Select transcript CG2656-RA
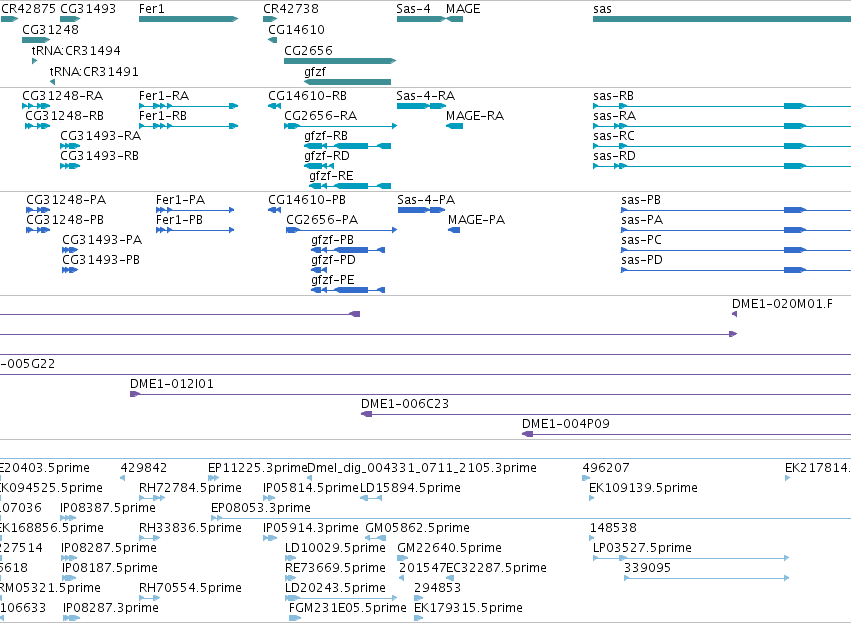The width and height of the screenshot is (851, 623). coord(340,126)
